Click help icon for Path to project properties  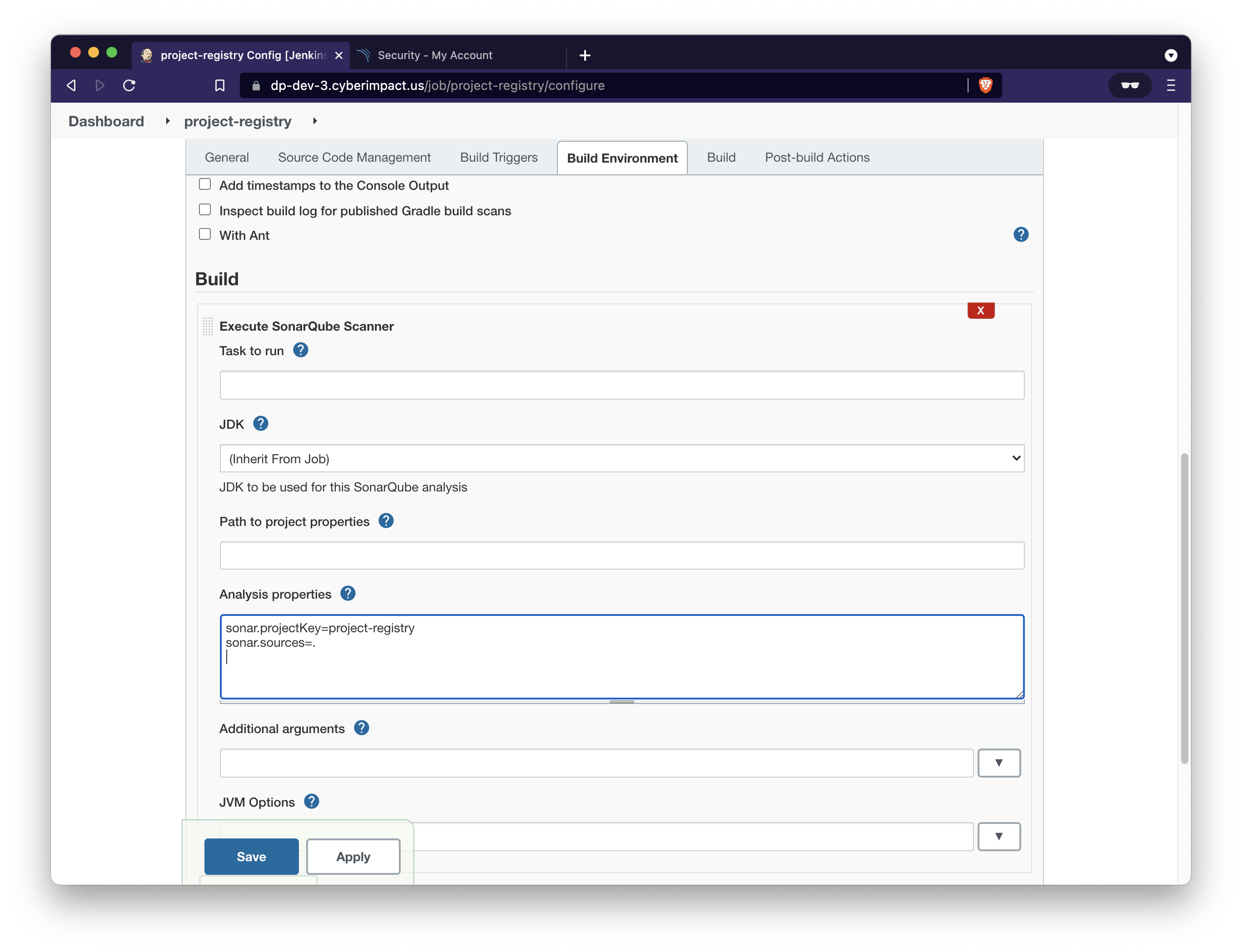[x=386, y=521]
